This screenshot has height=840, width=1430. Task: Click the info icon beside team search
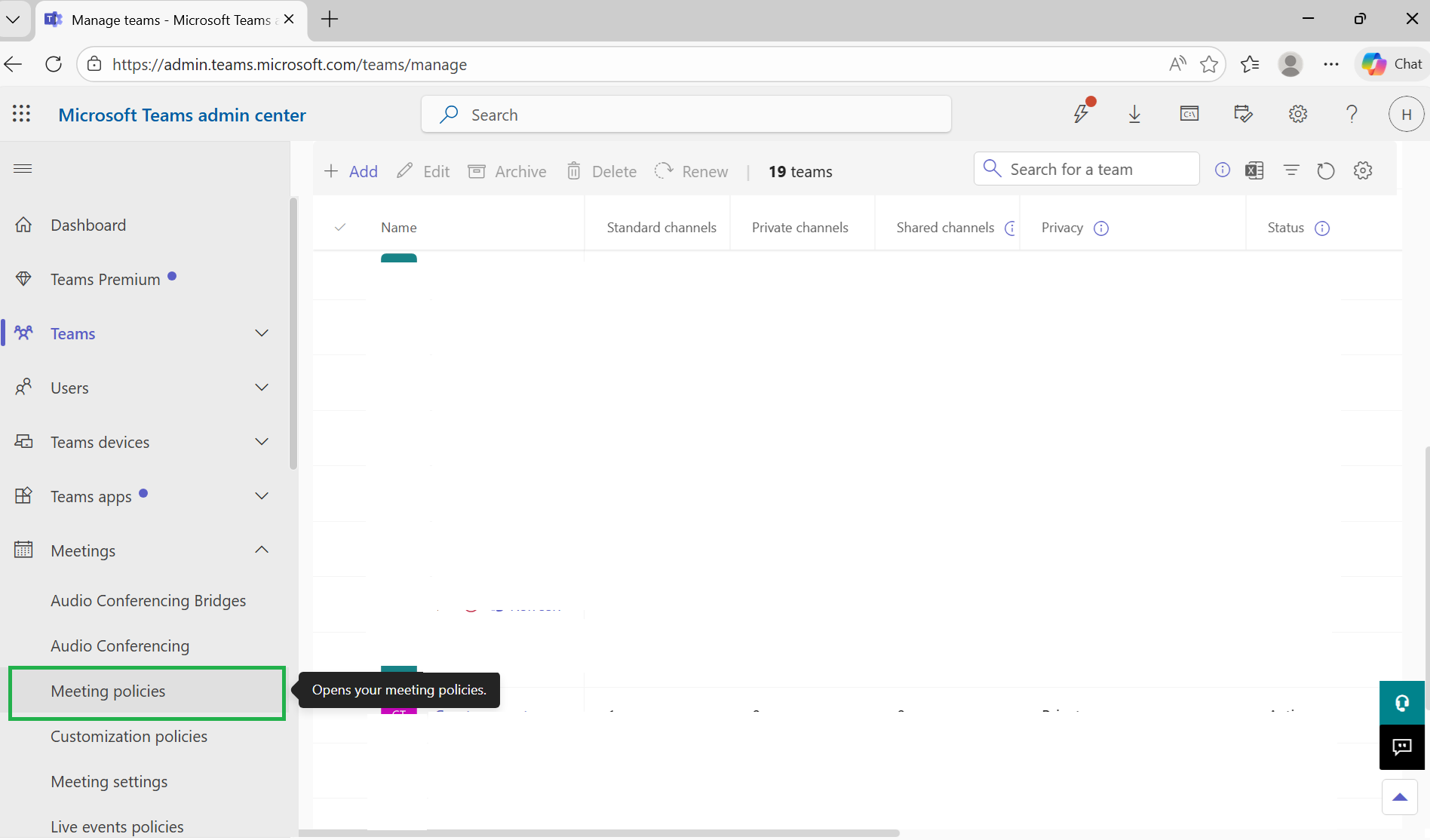1222,170
